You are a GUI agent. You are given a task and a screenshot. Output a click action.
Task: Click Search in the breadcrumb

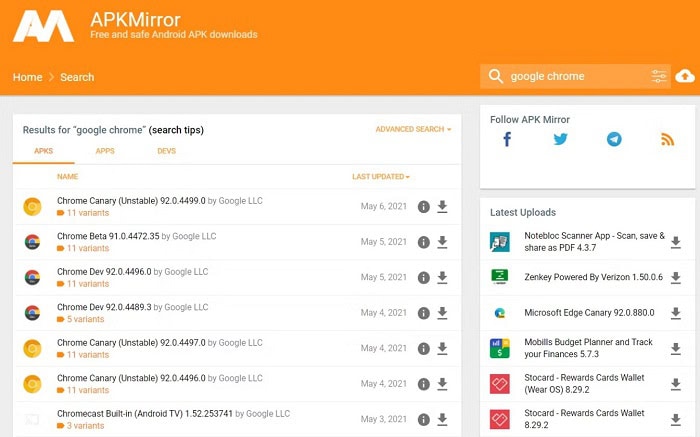click(77, 77)
